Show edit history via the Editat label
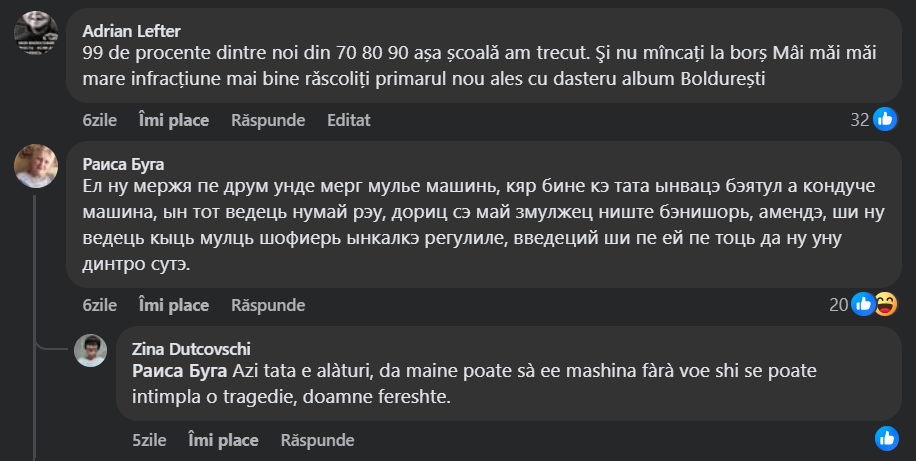The width and height of the screenshot is (916, 461). [349, 120]
